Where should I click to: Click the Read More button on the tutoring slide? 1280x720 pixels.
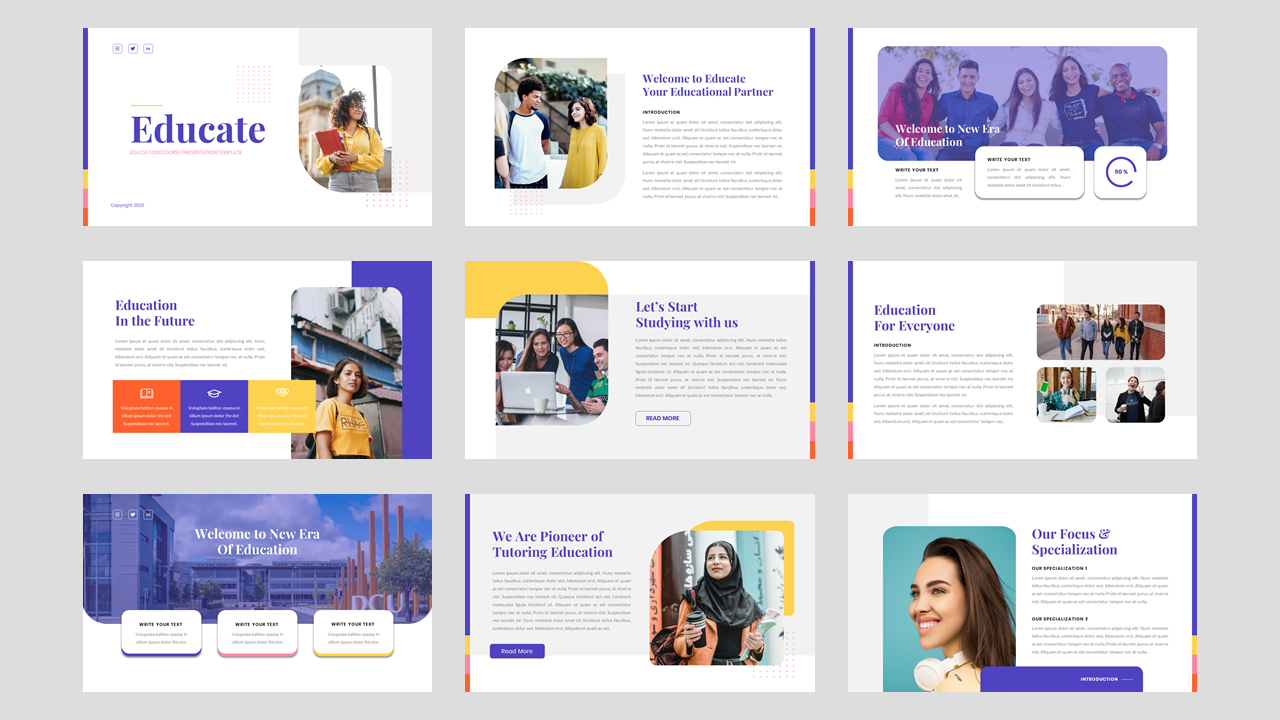[x=517, y=651]
